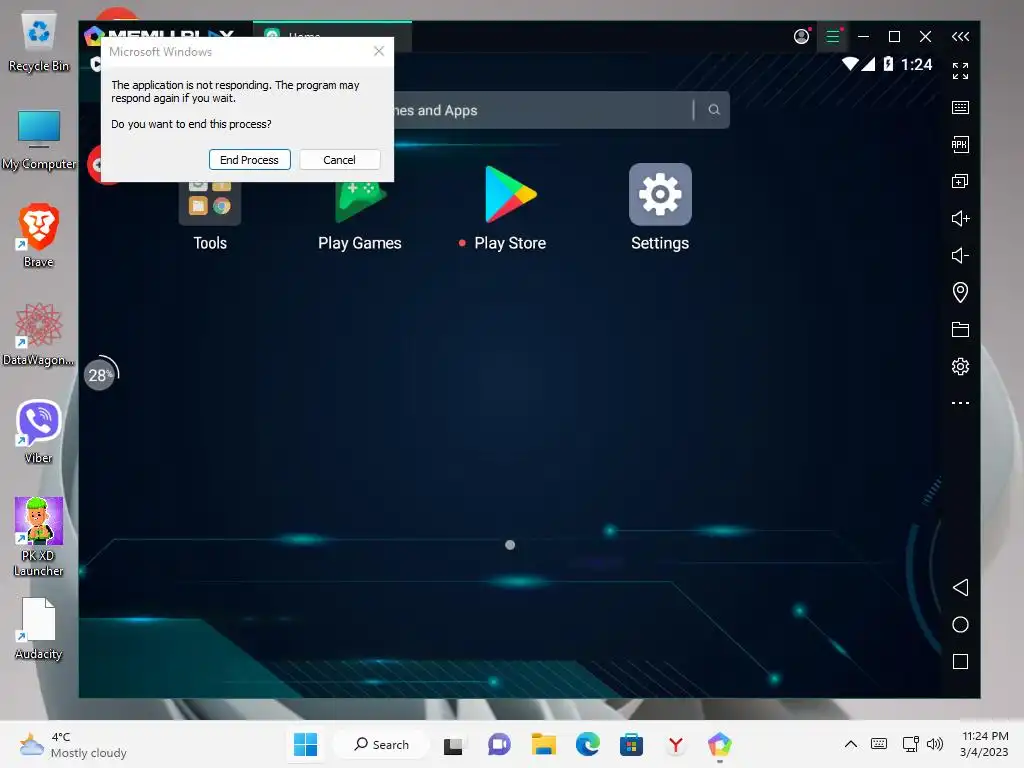The width and height of the screenshot is (1024, 768).
Task: Open the multi-instance manager icon
Action: point(960,182)
